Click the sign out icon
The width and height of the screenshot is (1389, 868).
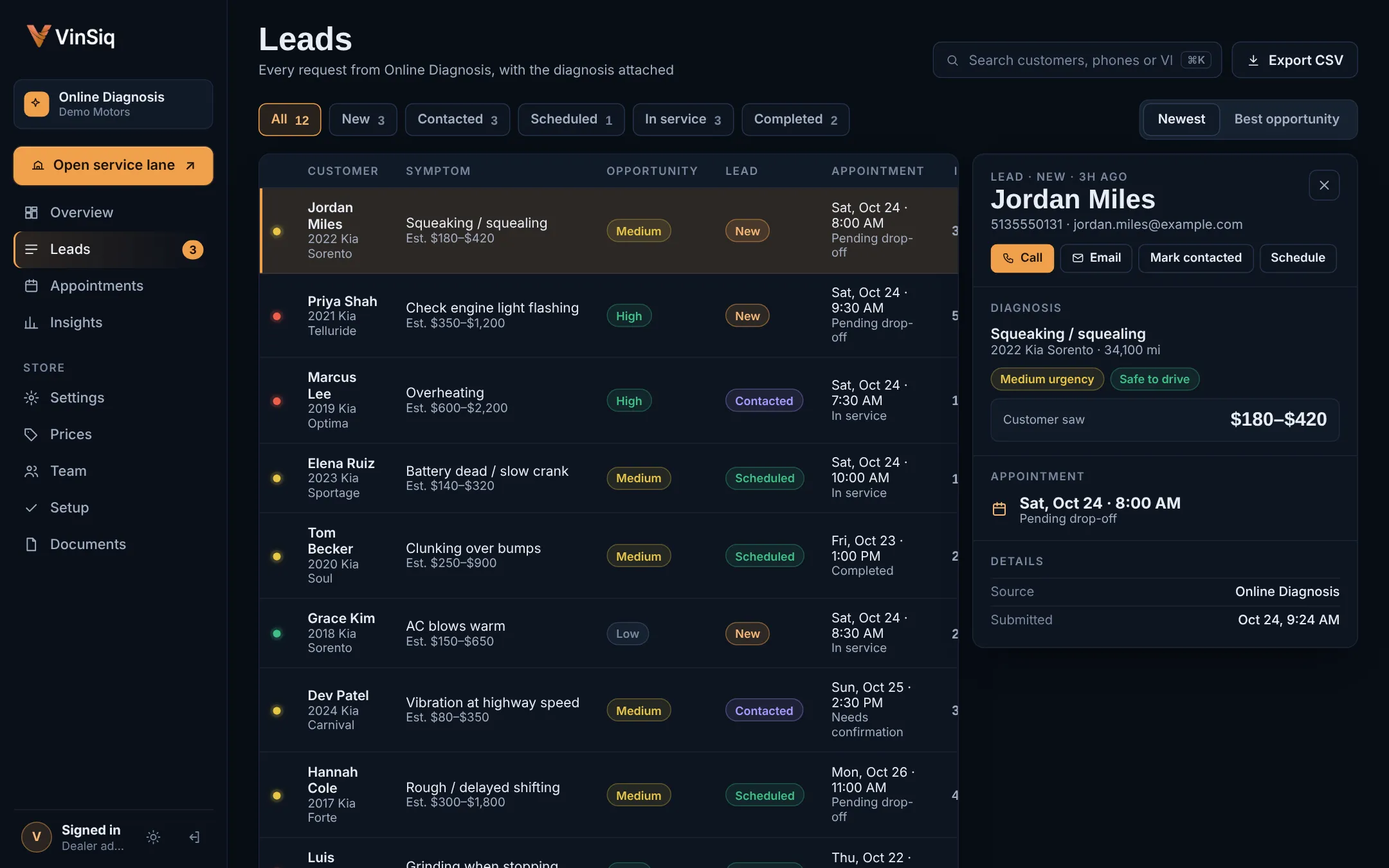point(194,836)
